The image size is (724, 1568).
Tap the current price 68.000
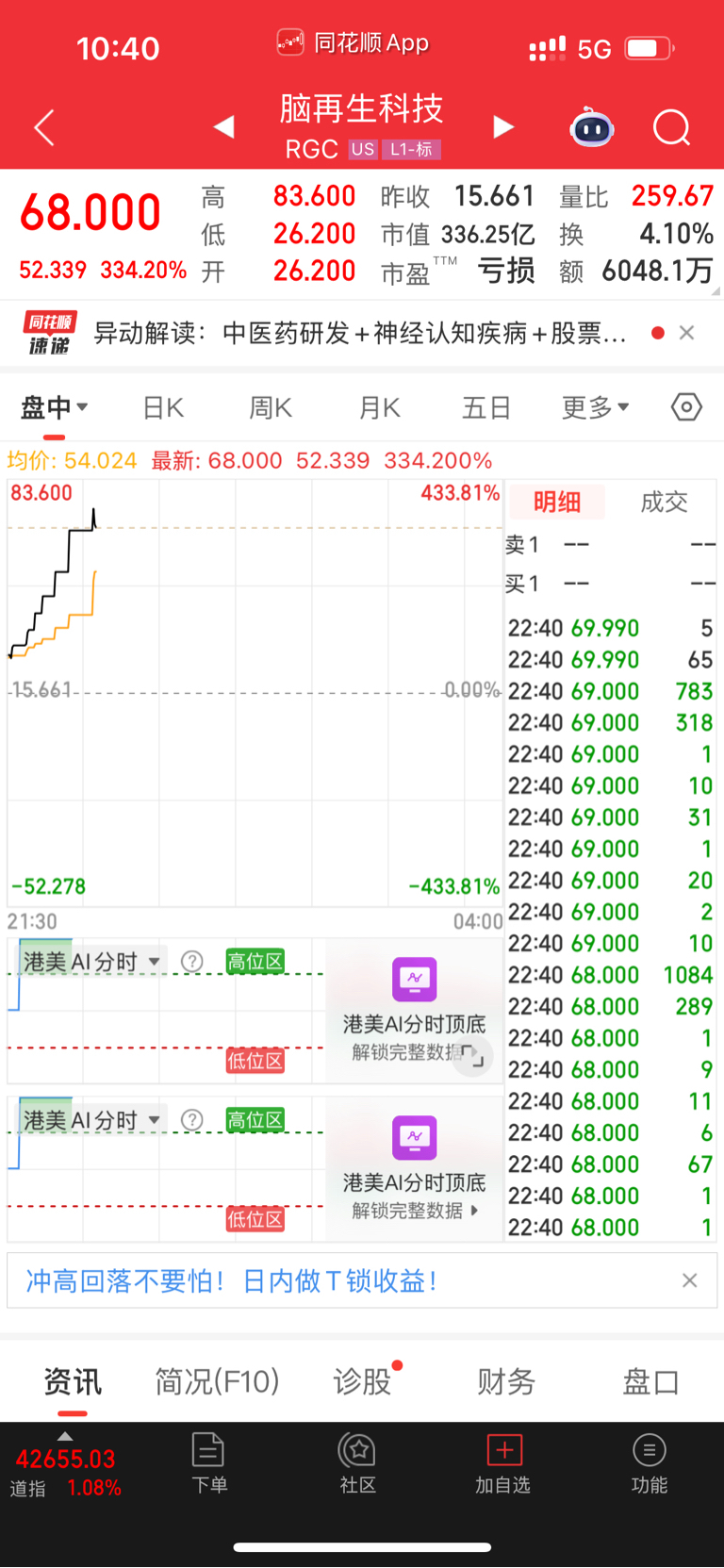(x=90, y=213)
